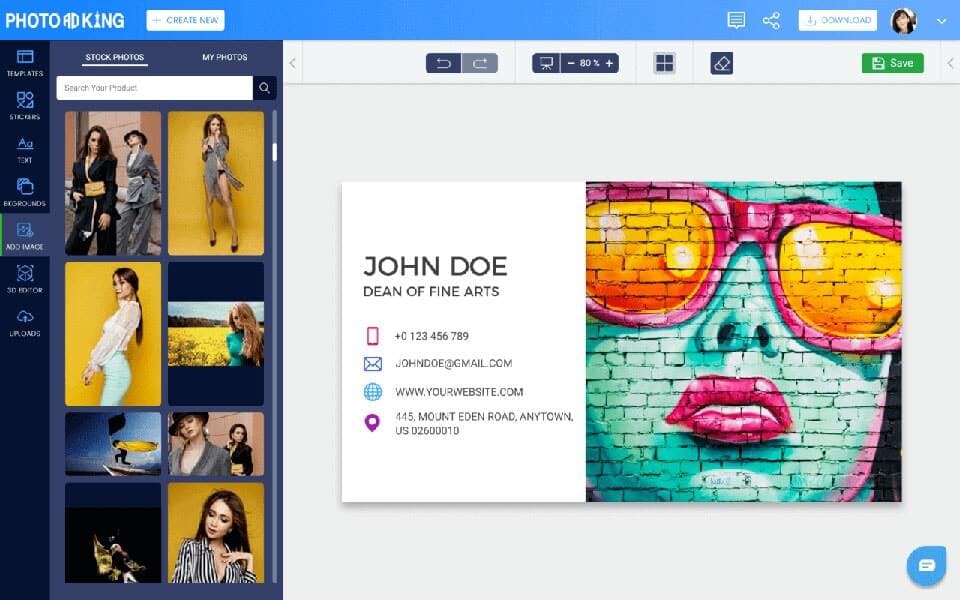Viewport: 960px width, 600px height.
Task: Expand the profile account dropdown chevron
Action: (941, 19)
